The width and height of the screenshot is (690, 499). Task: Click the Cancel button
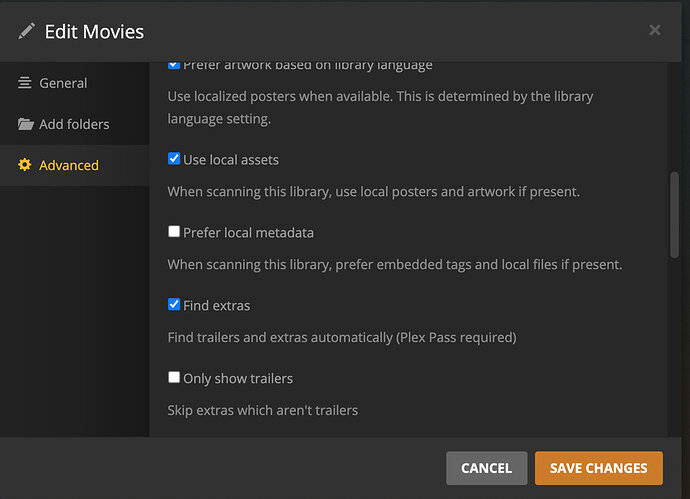click(x=486, y=467)
